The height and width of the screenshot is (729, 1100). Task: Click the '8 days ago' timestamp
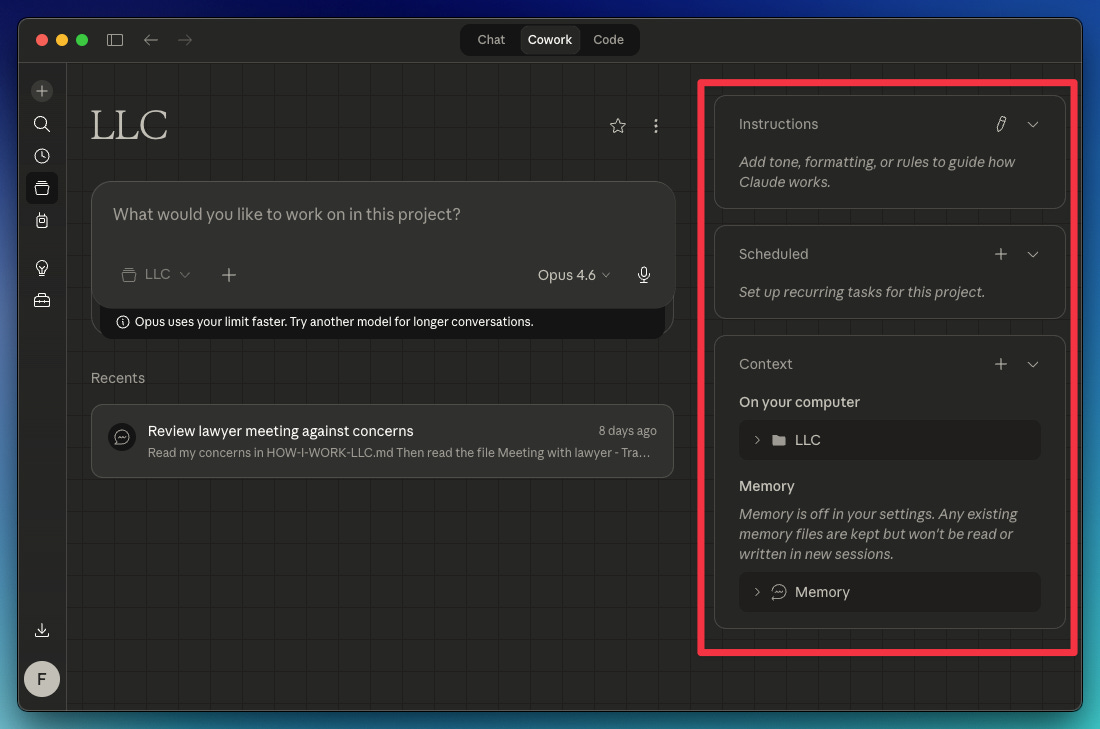click(627, 431)
